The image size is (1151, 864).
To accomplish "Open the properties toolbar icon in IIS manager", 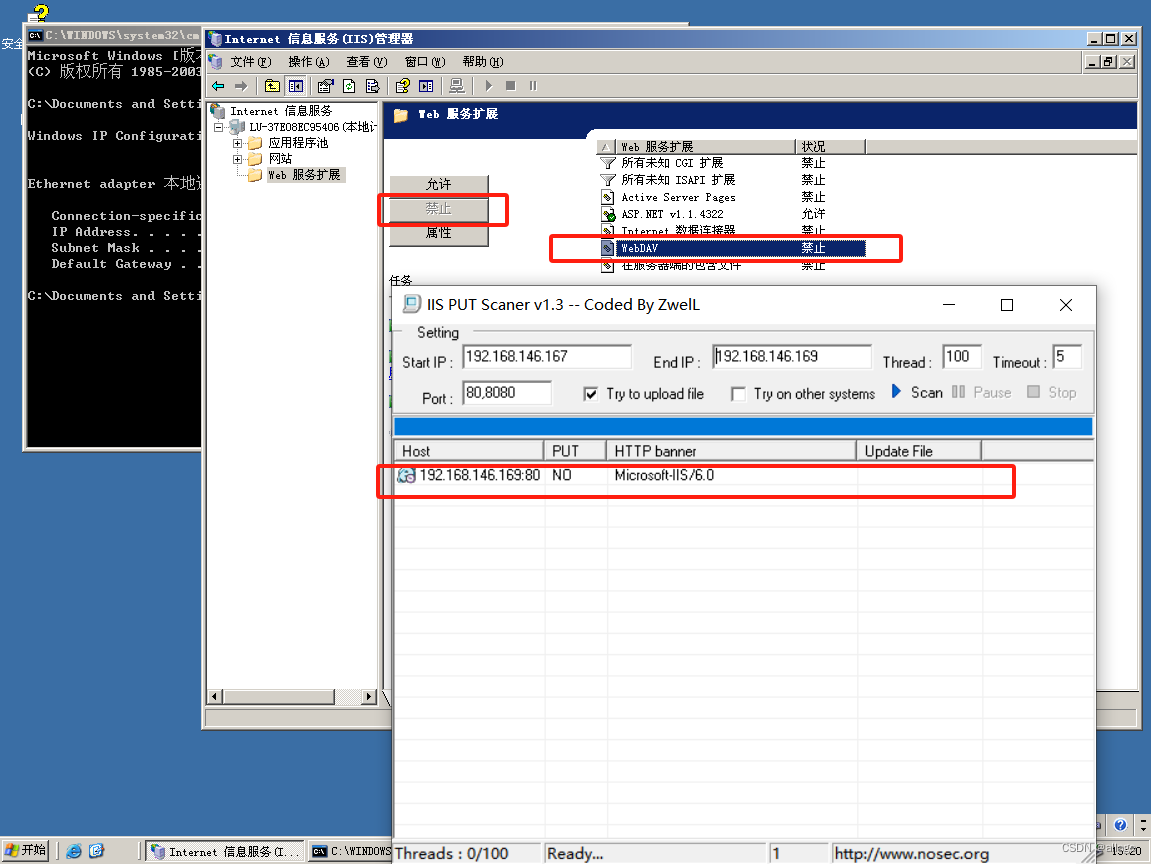I will click(x=325, y=86).
